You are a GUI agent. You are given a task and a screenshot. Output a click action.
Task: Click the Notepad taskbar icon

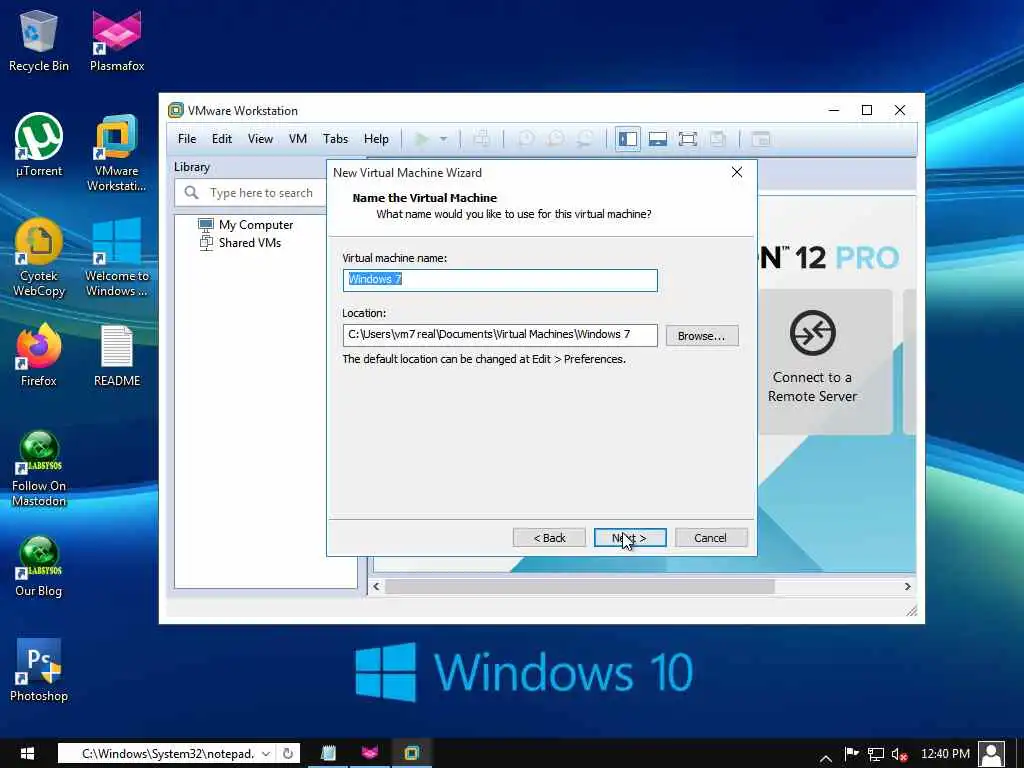point(328,754)
